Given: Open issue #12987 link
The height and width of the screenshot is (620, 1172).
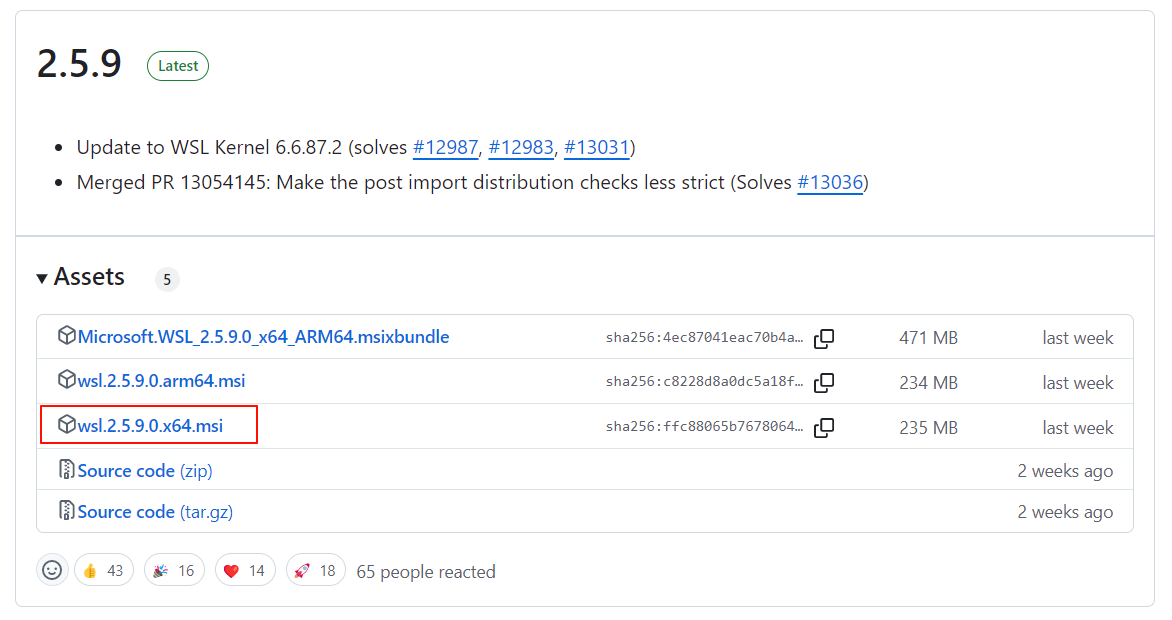Looking at the screenshot, I should coord(445,147).
